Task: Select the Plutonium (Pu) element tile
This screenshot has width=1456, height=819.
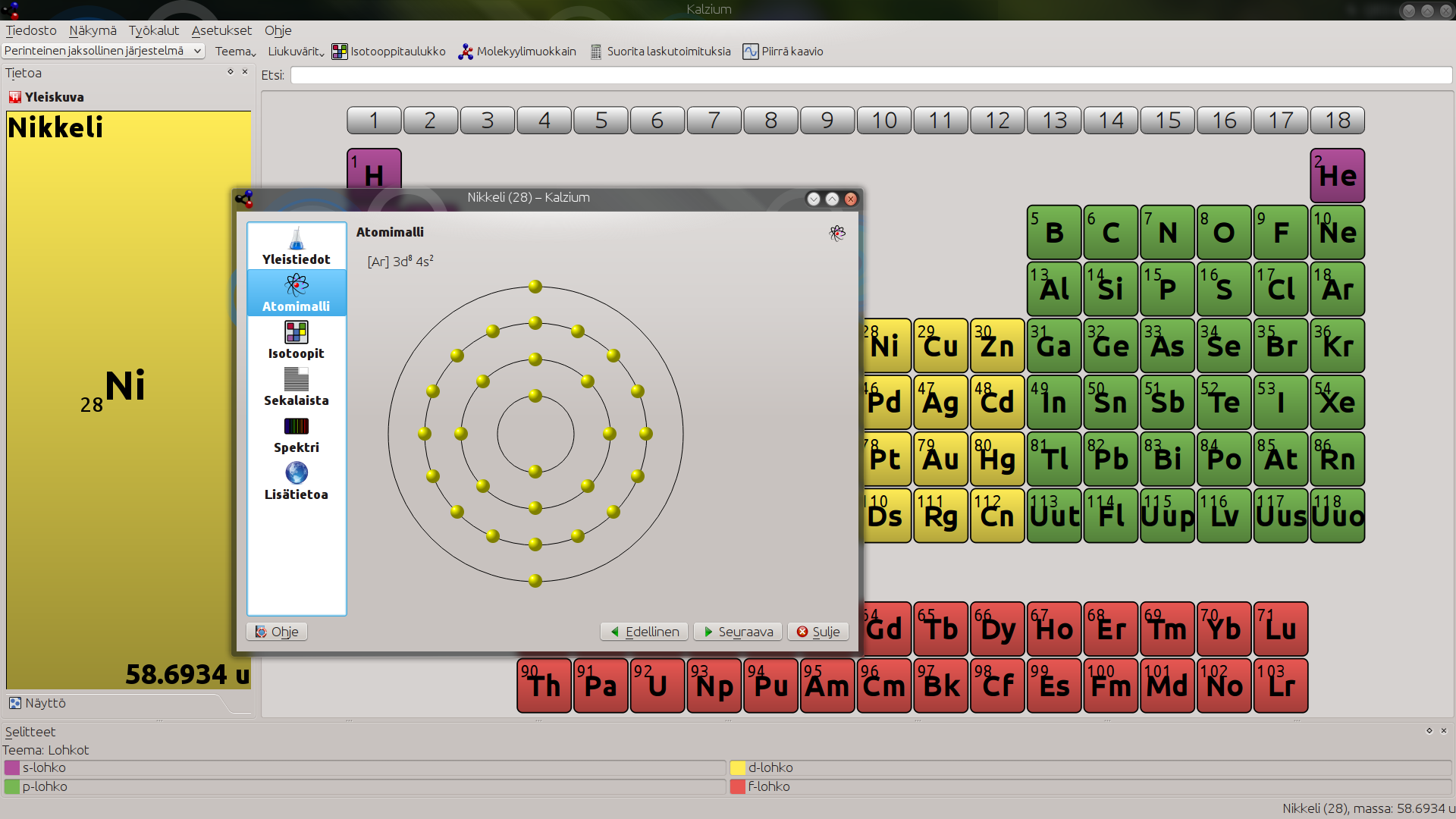Action: (771, 686)
